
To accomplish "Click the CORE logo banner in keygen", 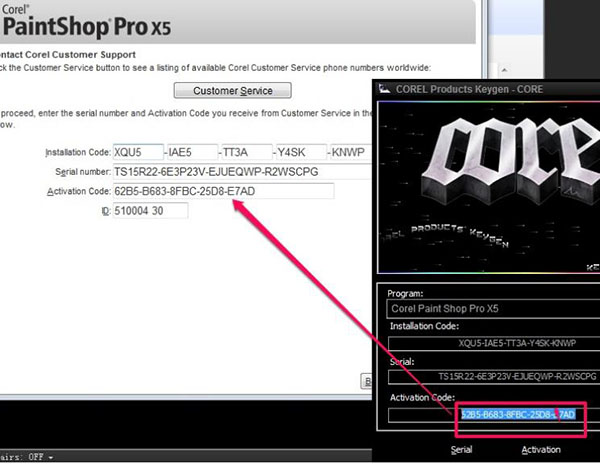I will [x=489, y=187].
